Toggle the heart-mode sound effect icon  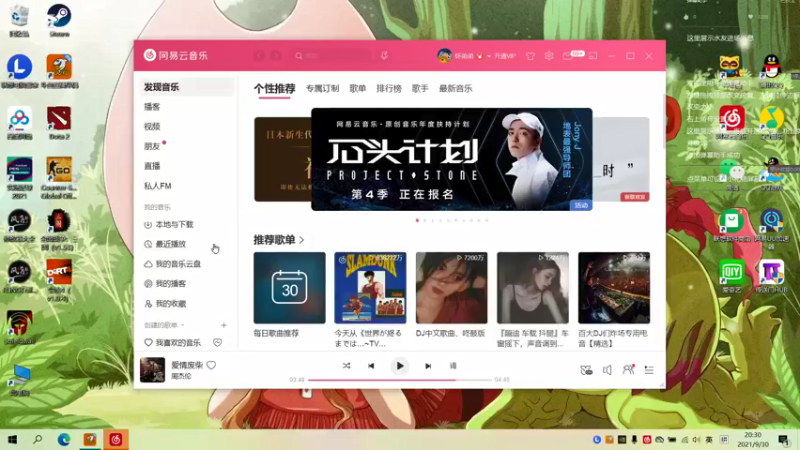pyautogui.click(x=586, y=370)
